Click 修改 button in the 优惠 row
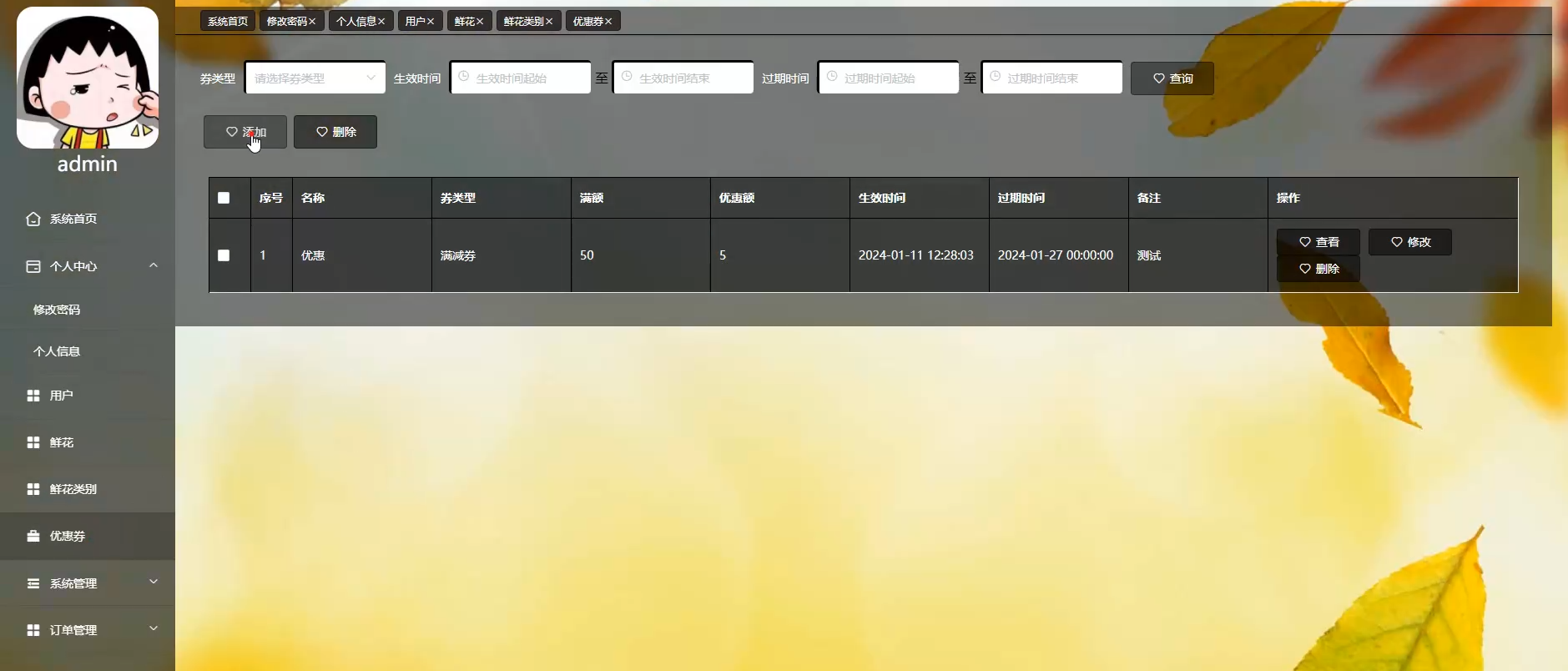Viewport: 1568px width, 671px height. [1410, 242]
